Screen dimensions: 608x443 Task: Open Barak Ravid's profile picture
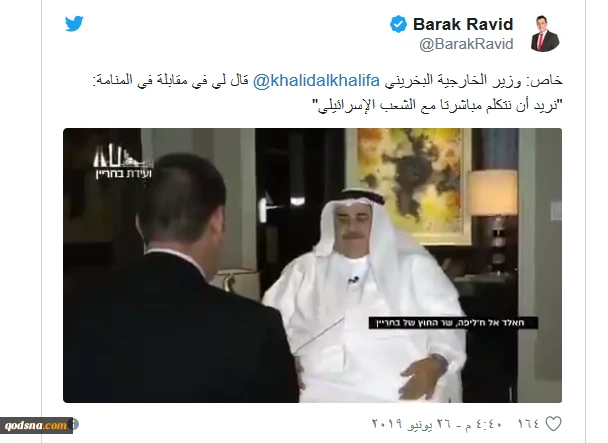[545, 34]
